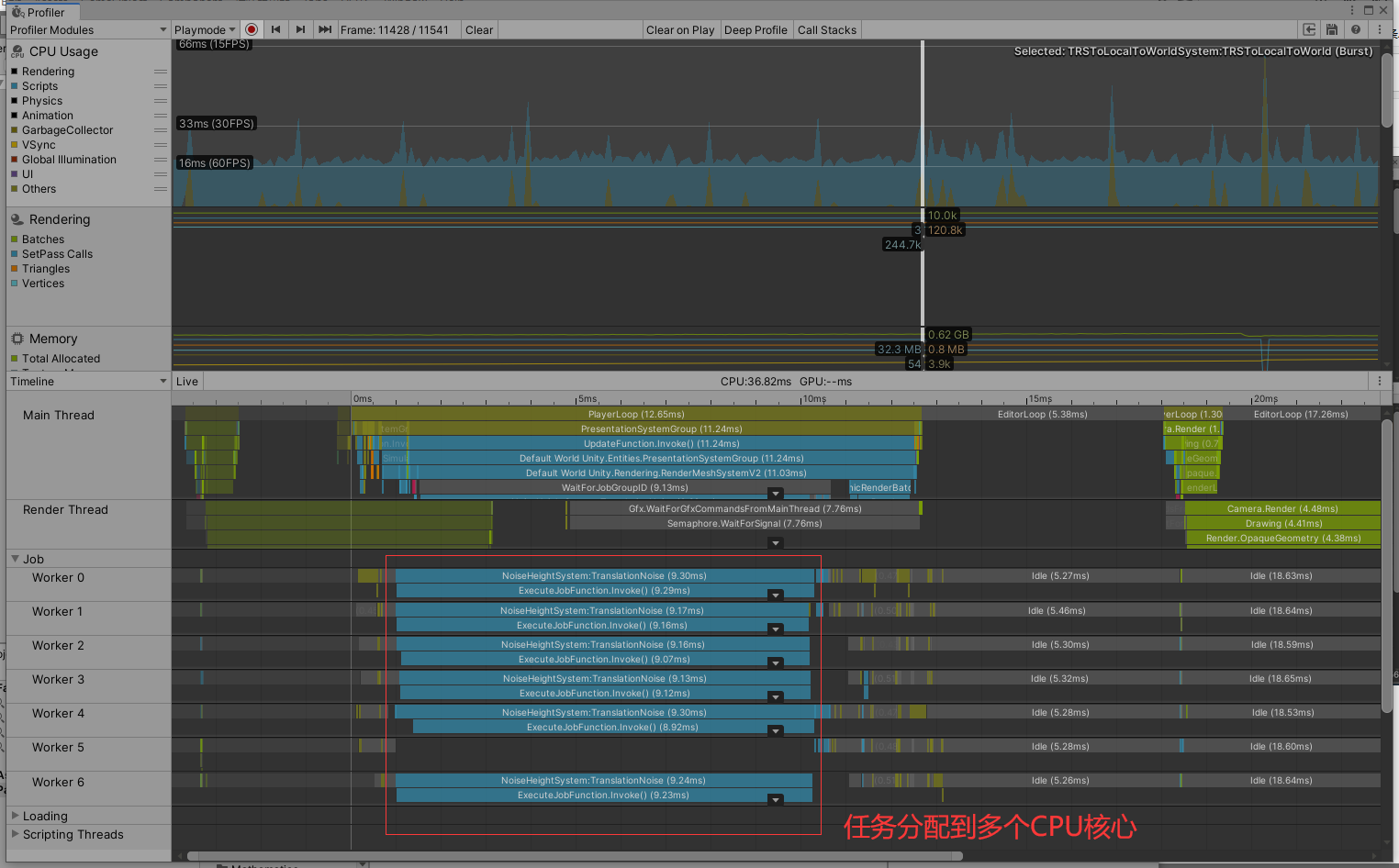Open the Playmode target dropdown
The image size is (1399, 868).
(x=205, y=30)
